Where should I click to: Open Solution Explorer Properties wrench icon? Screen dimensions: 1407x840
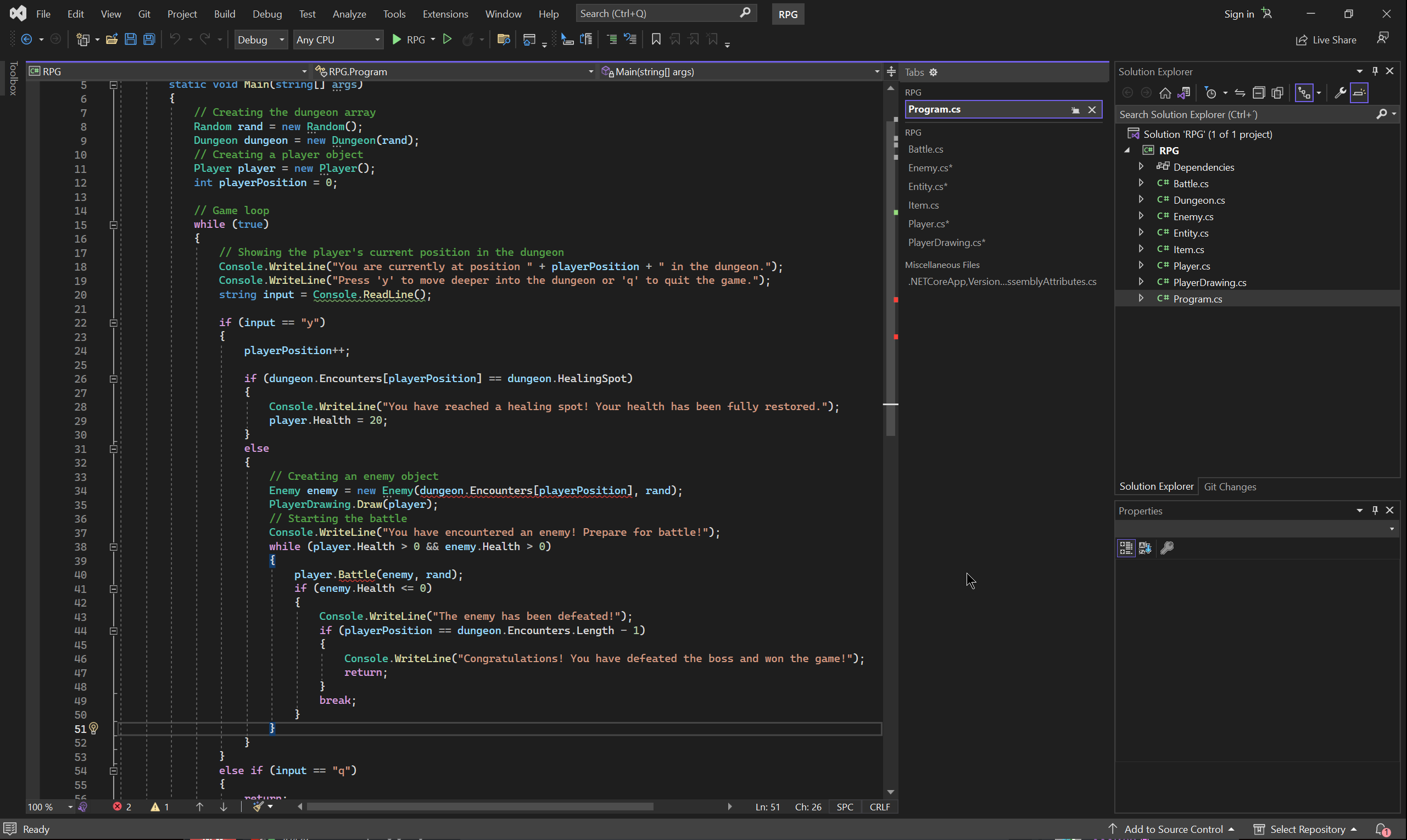[1339, 93]
